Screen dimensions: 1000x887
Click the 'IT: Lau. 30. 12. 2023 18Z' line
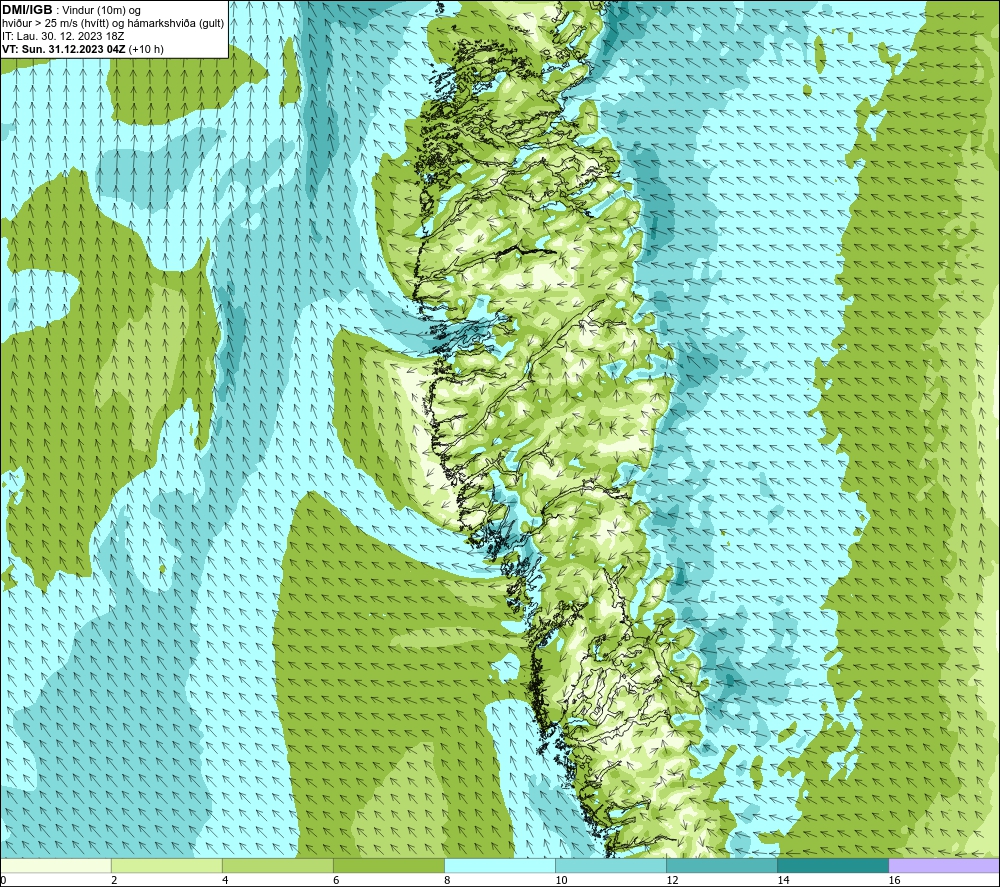coord(63,36)
